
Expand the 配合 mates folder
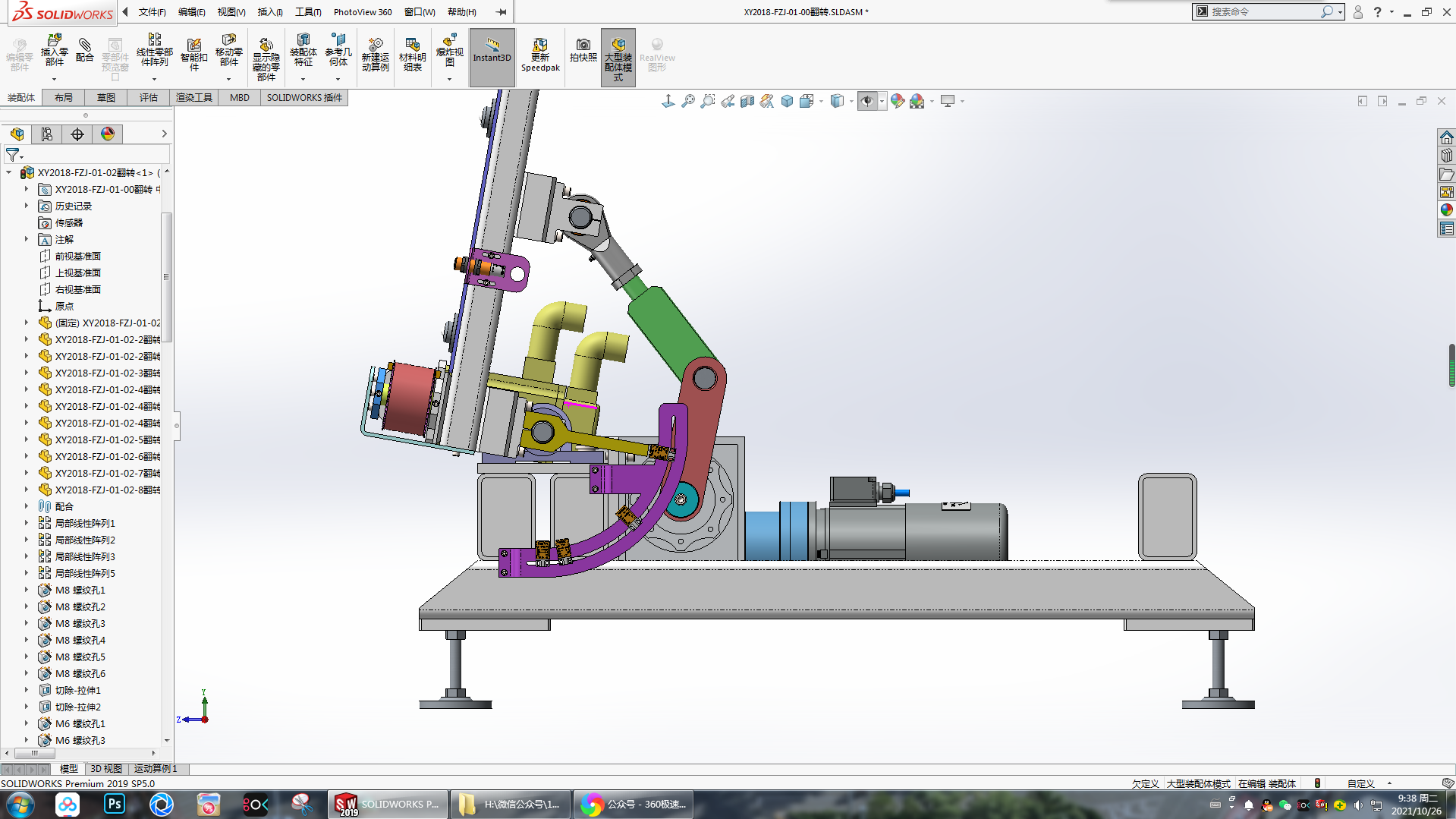(x=26, y=506)
